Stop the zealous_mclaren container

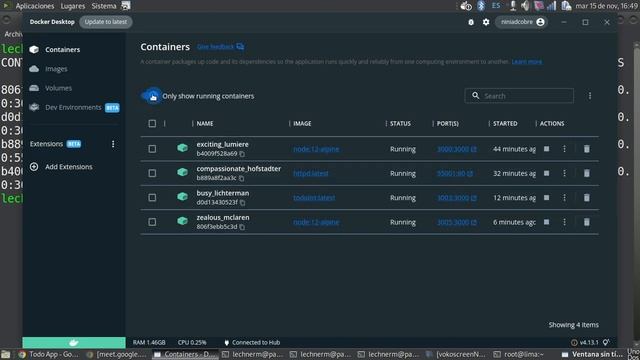pyautogui.click(x=547, y=222)
